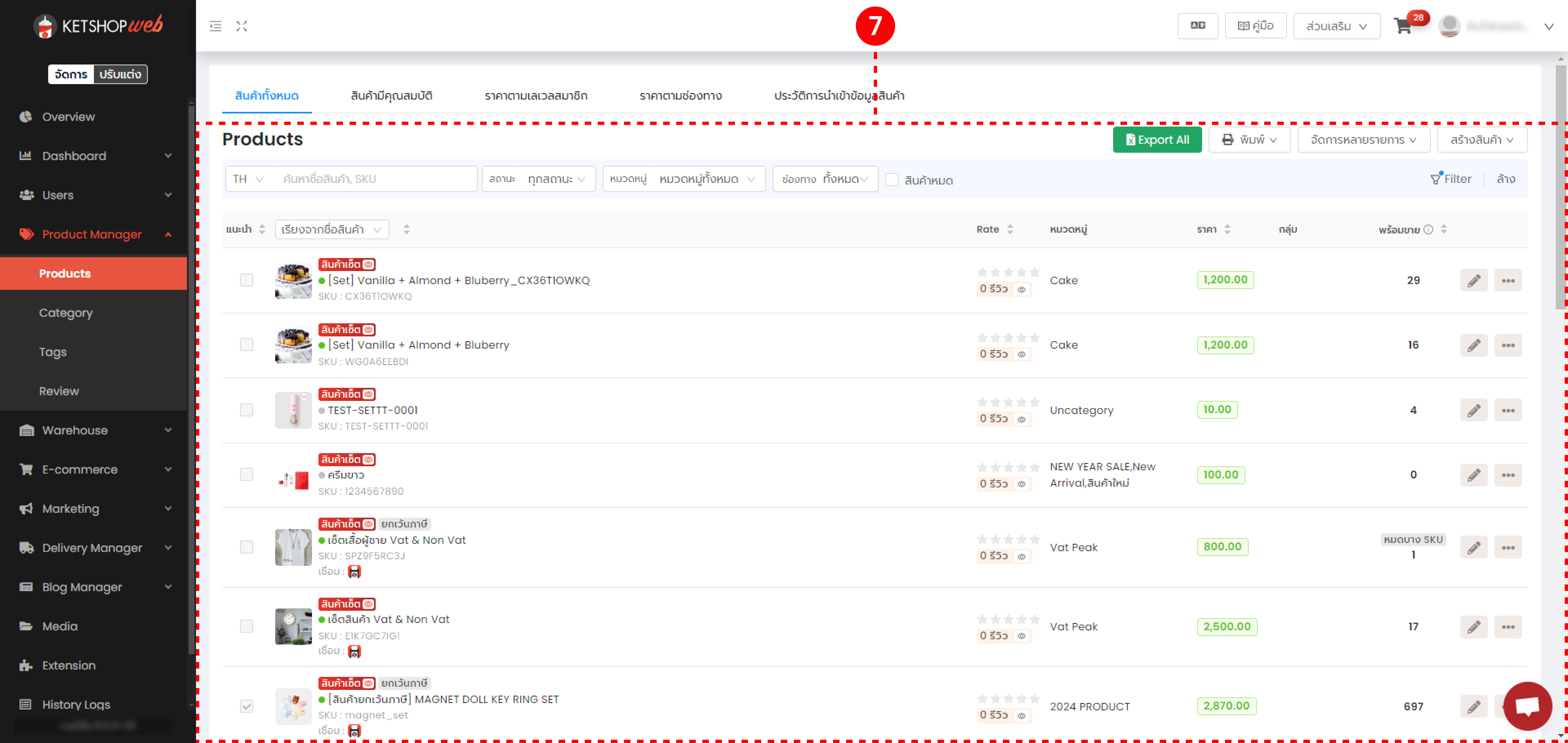Edit the SPZ9F5RC3J product

[1474, 548]
